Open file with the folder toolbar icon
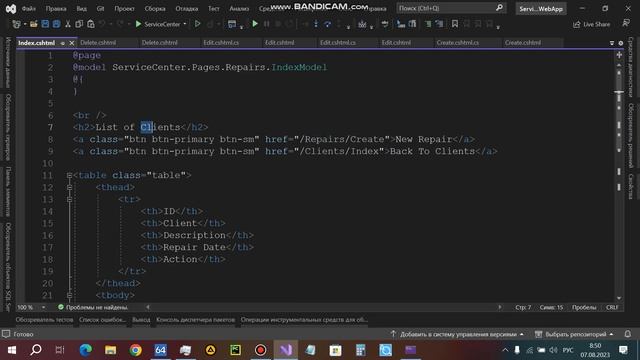640x360 pixels. (34, 24)
